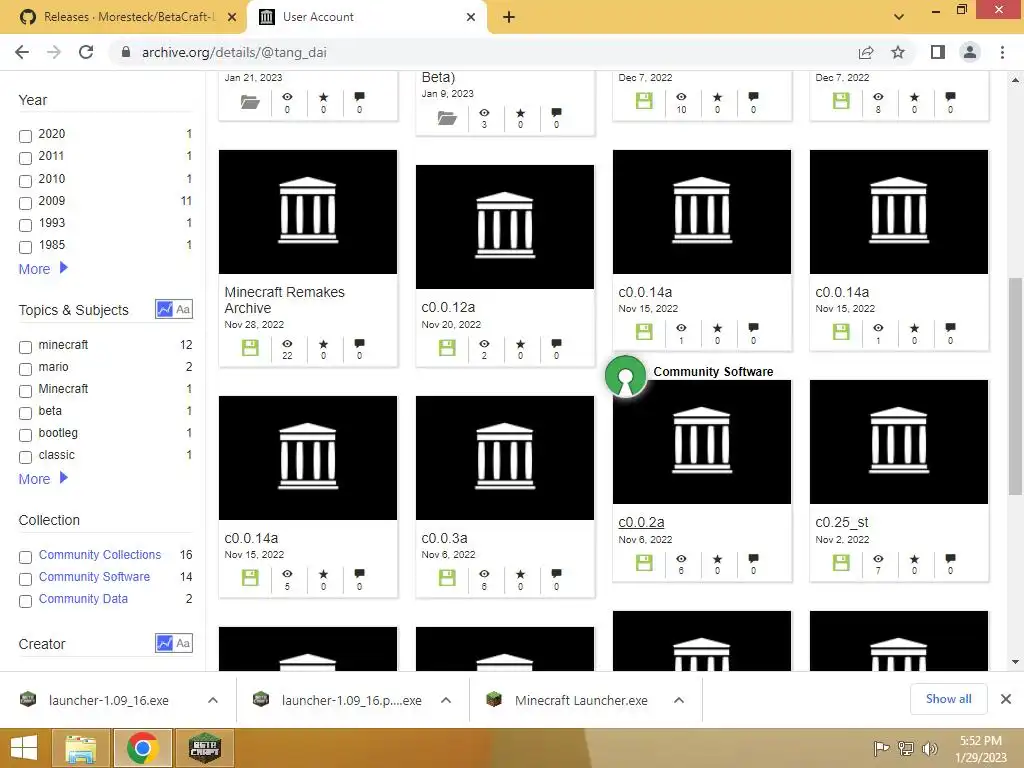Open the c0.0.2a item link
This screenshot has width=1024, height=768.
coord(641,522)
